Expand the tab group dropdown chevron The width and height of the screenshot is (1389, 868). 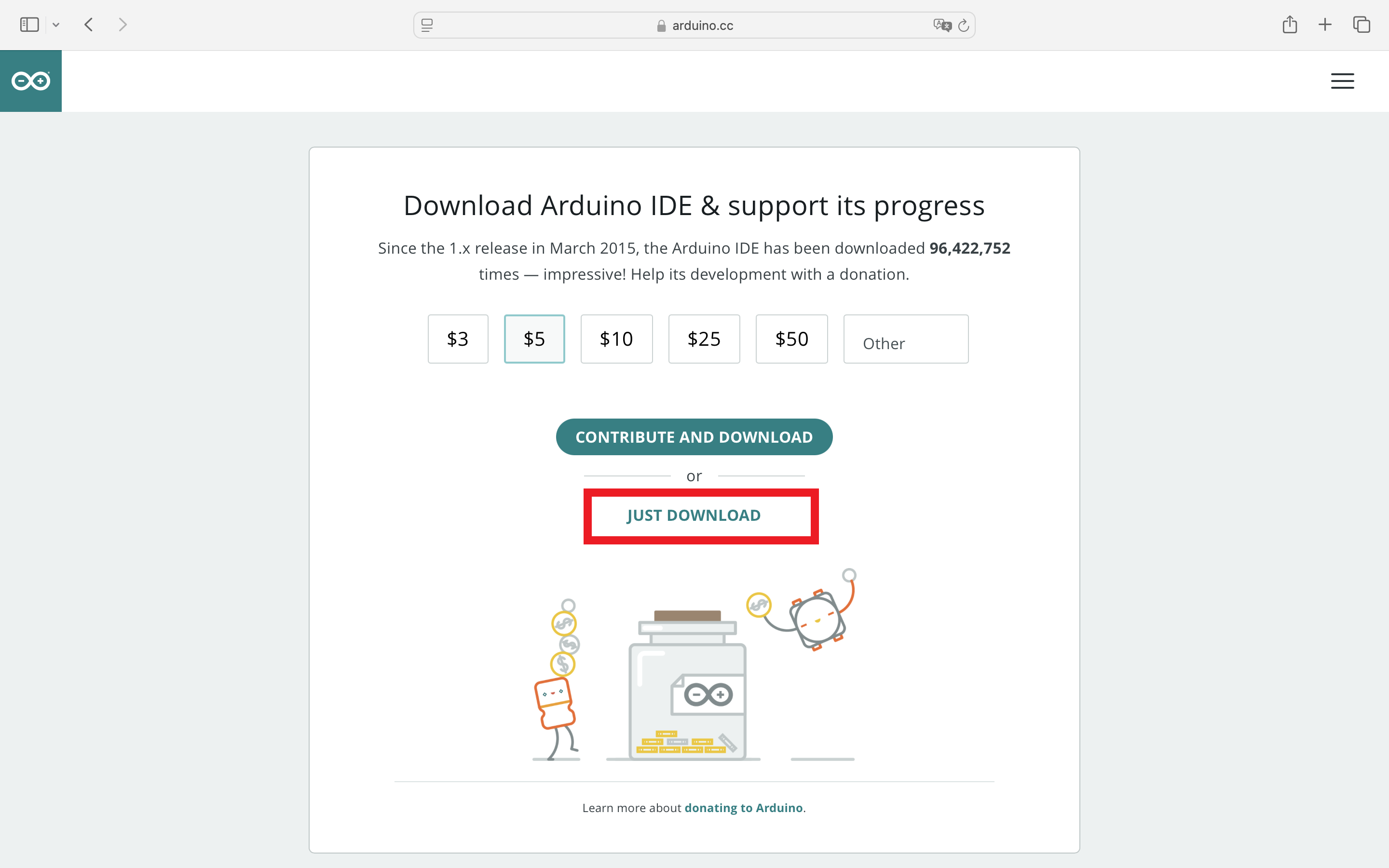55,25
